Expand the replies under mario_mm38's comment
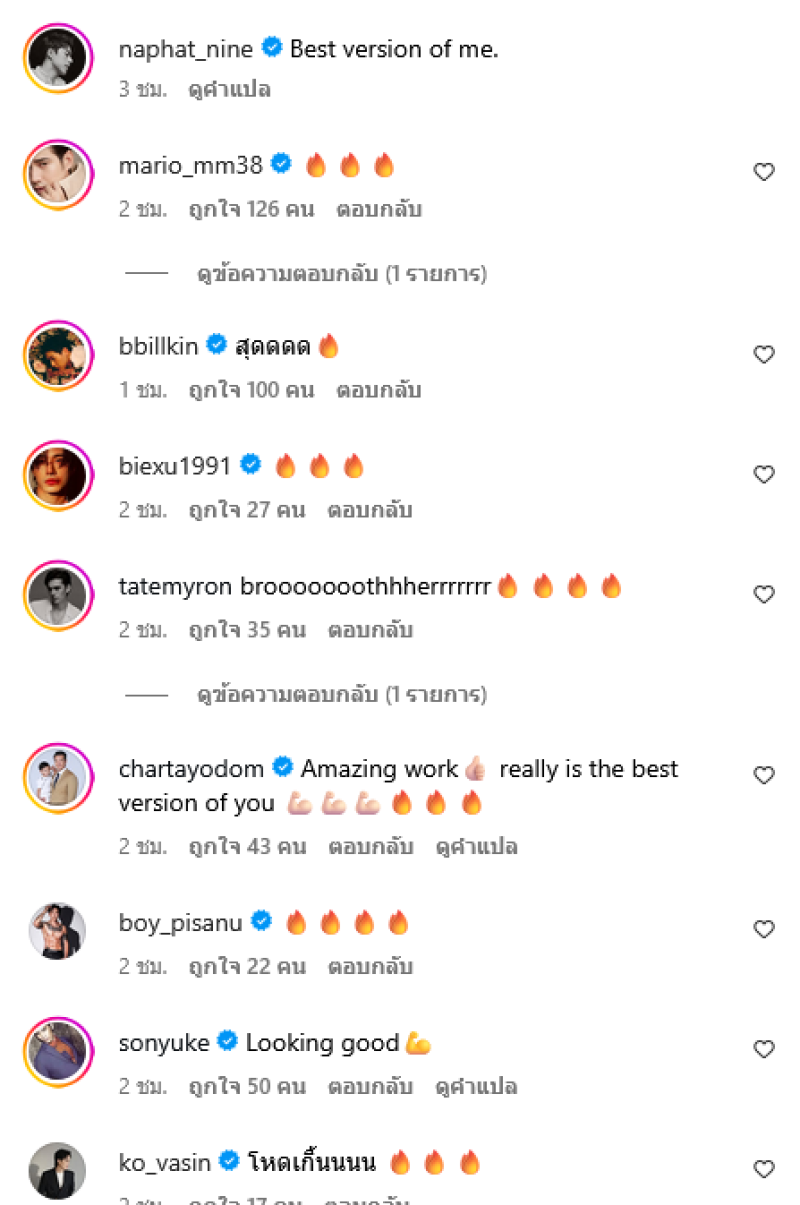This screenshot has height=1205, width=800. (x=341, y=273)
